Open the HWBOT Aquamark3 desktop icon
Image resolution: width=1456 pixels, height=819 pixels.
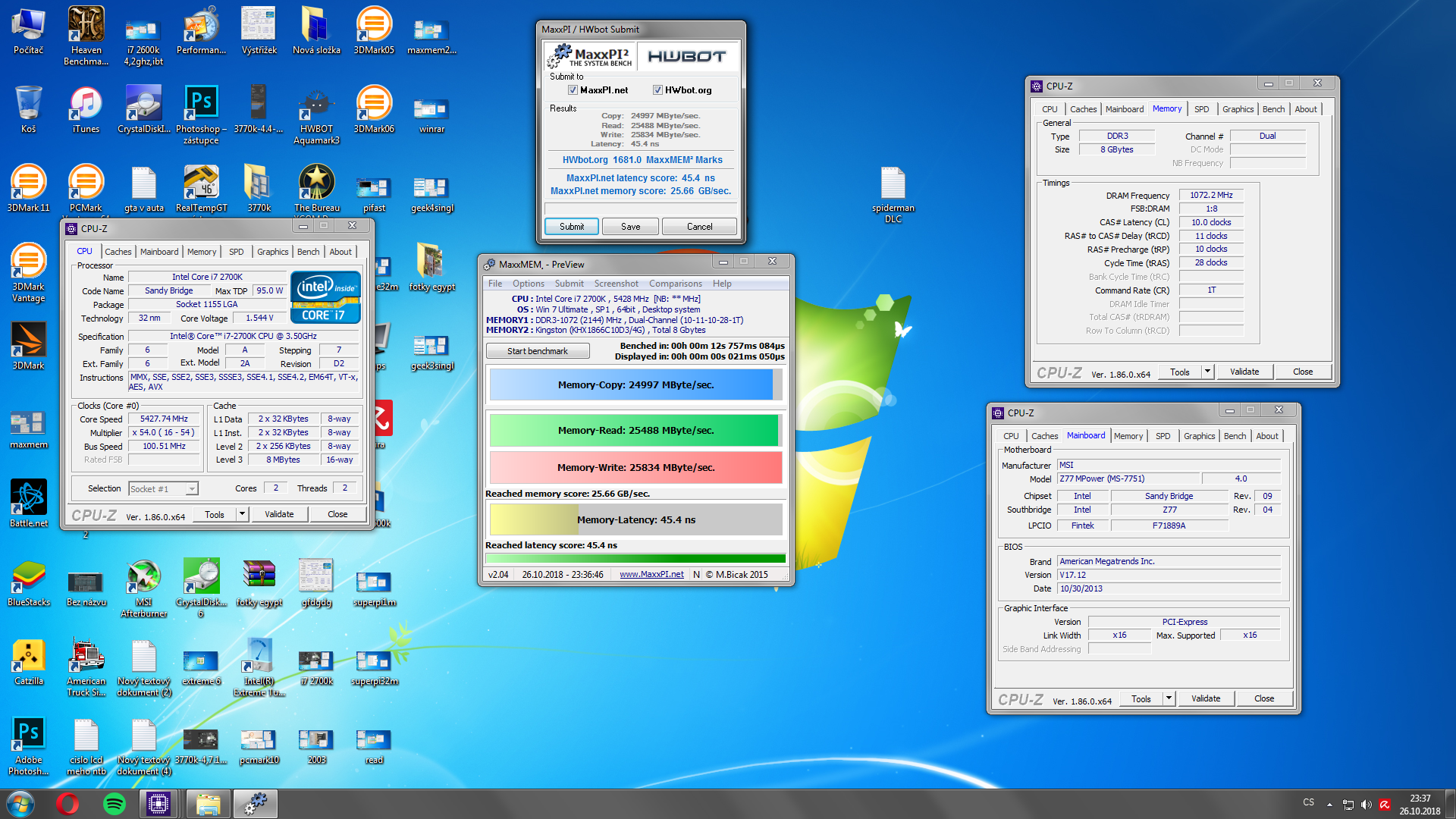click(316, 115)
